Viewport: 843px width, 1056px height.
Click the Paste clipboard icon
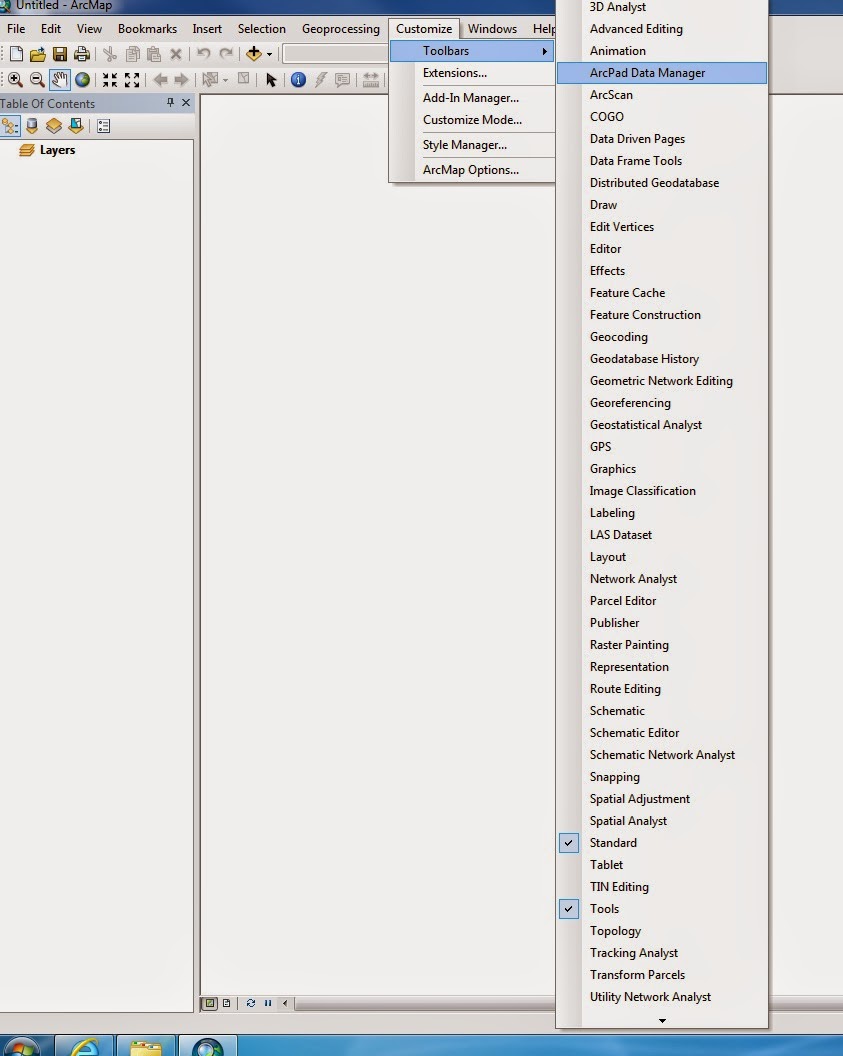pyautogui.click(x=154, y=54)
